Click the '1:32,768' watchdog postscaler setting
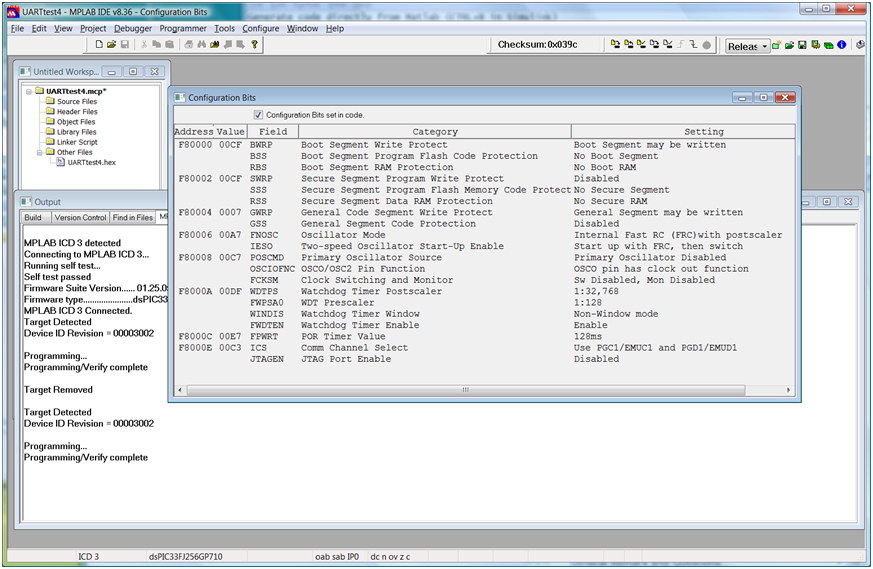Image resolution: width=873 pixels, height=569 pixels. click(596, 291)
